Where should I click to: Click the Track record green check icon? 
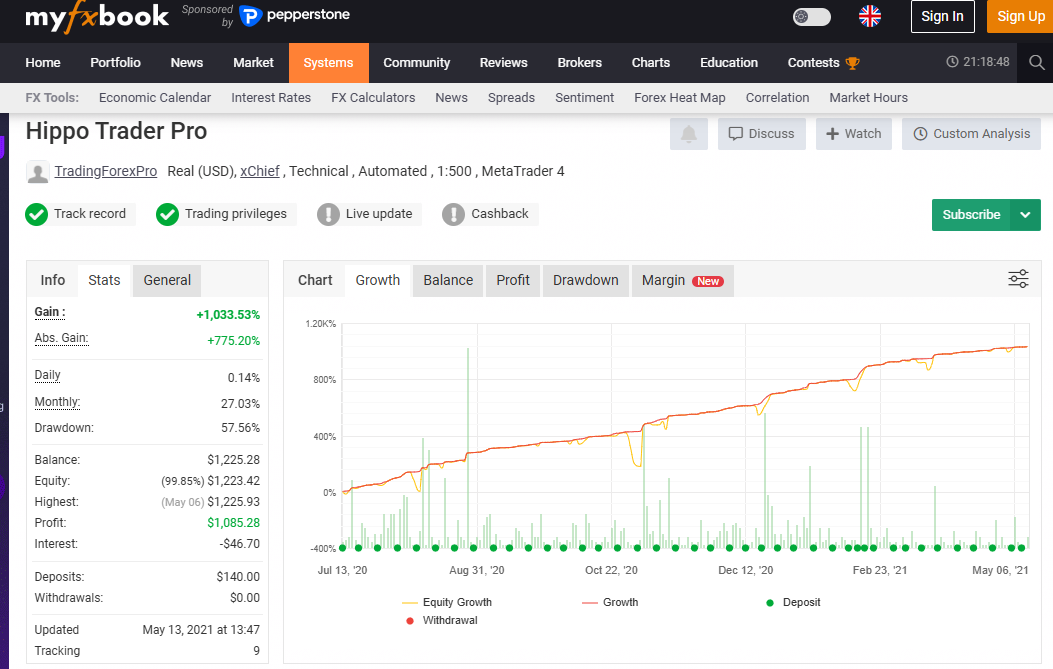(36, 214)
